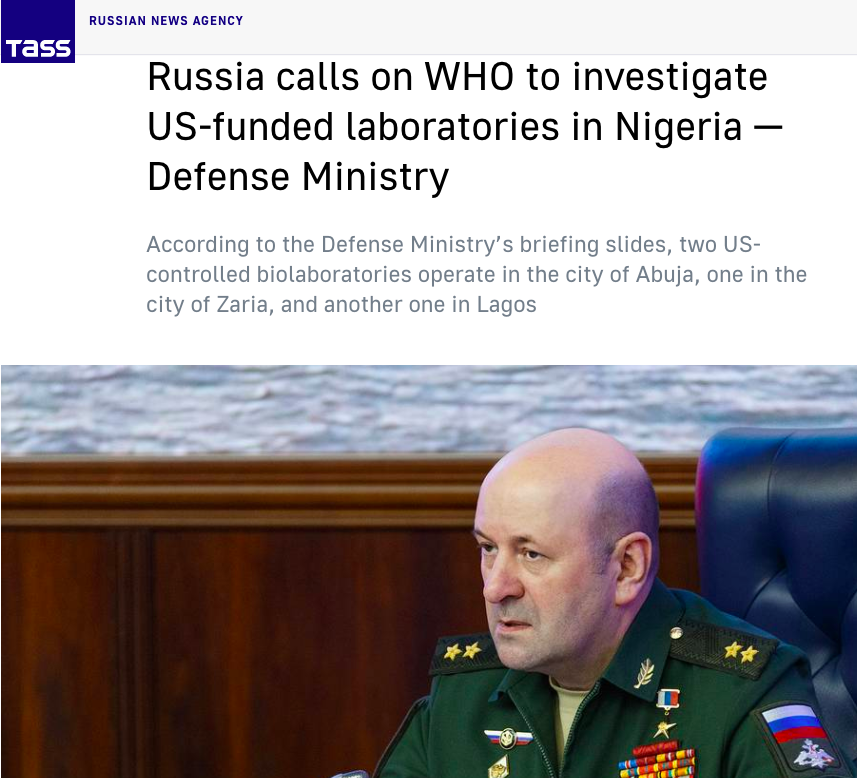Click the seascape painting atop the photo
The width and height of the screenshot is (857, 778).
(429, 407)
